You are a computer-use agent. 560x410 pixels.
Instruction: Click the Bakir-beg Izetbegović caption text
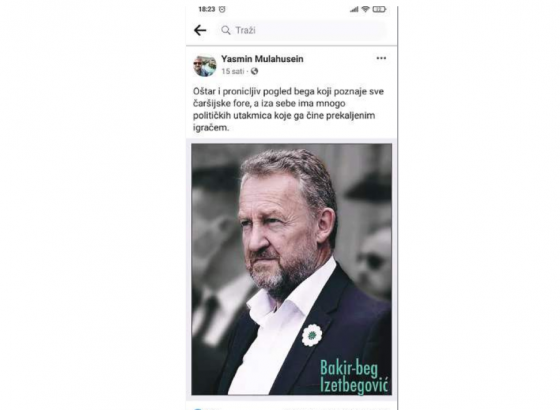point(354,376)
